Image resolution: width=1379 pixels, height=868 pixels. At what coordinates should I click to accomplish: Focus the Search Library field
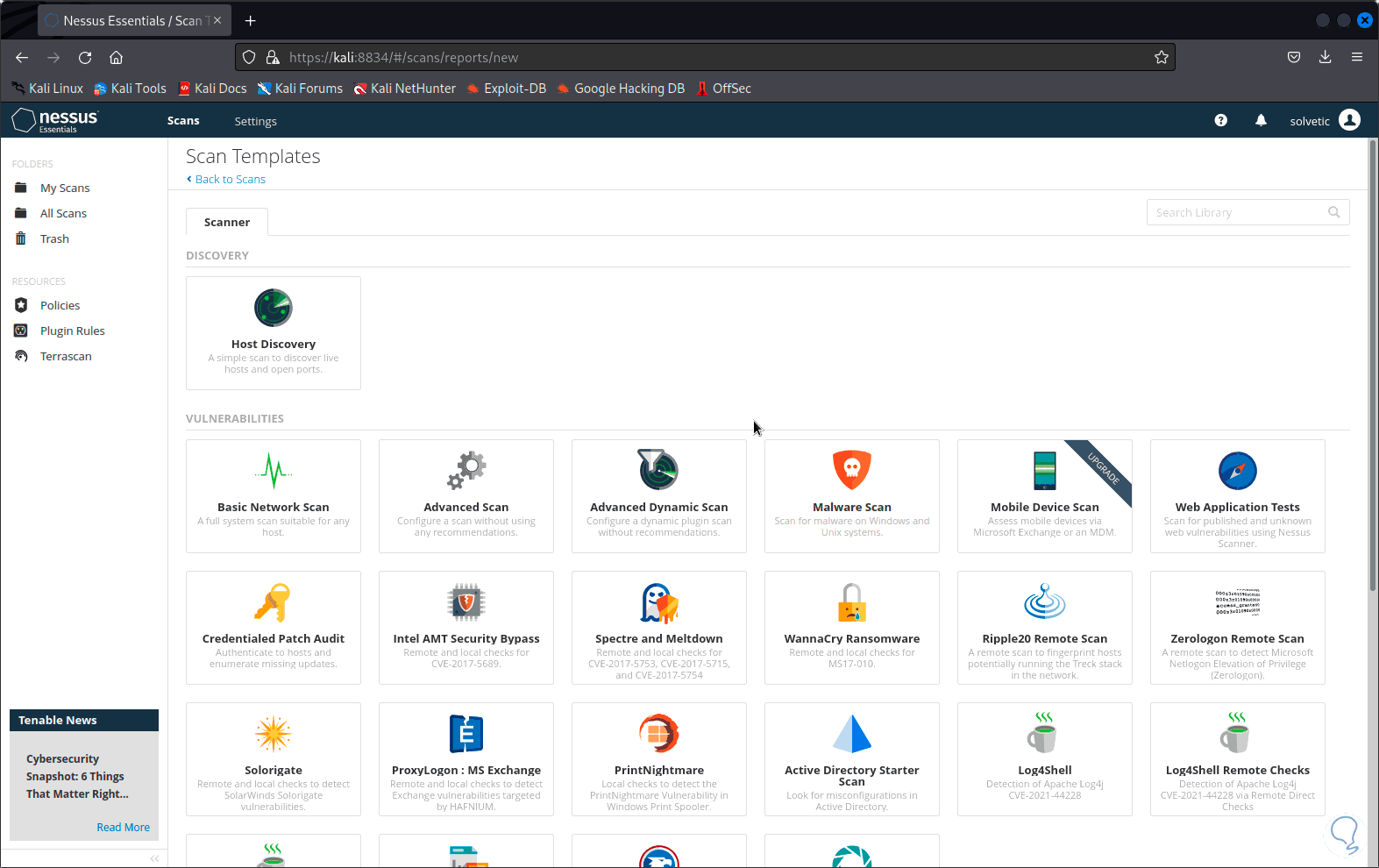tap(1247, 212)
